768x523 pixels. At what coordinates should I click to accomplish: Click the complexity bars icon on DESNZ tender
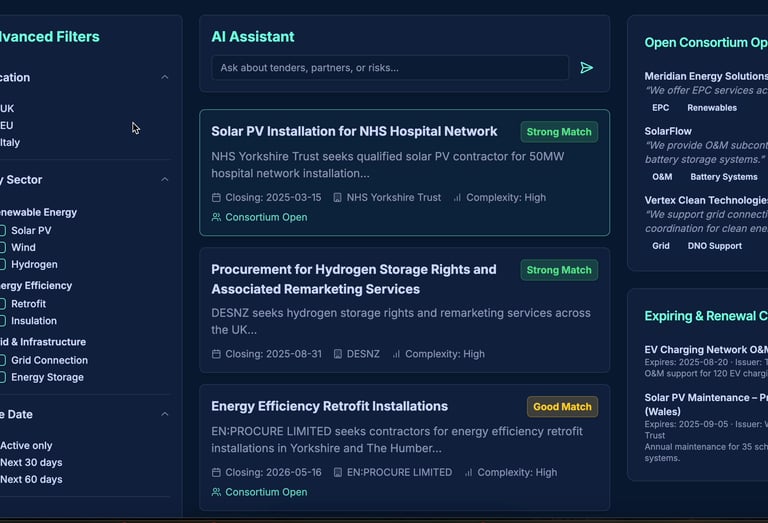396,354
